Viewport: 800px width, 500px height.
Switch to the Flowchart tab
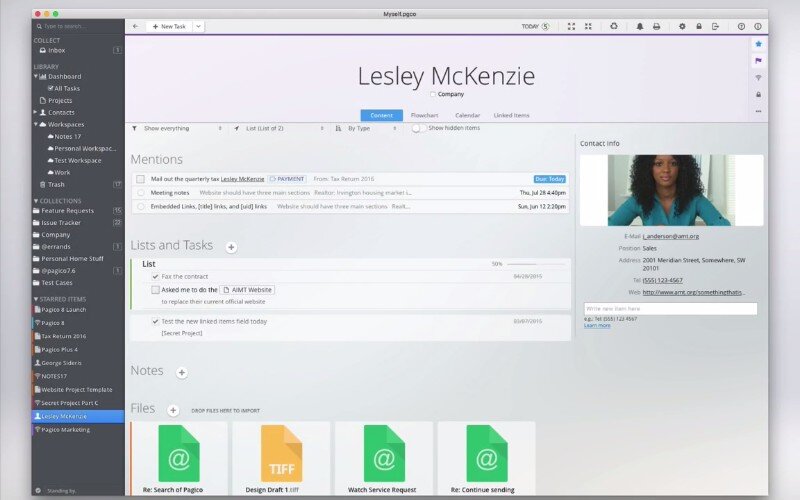pos(424,115)
